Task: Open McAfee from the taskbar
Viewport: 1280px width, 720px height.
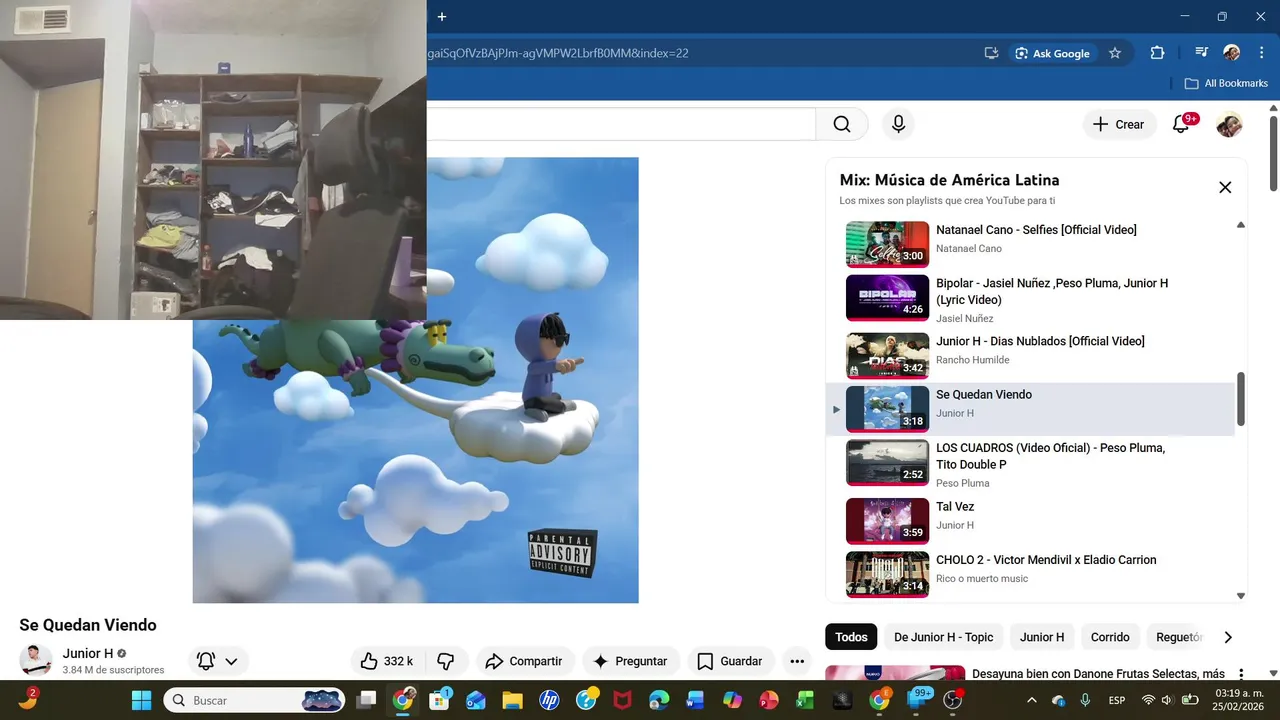Action: (622, 700)
